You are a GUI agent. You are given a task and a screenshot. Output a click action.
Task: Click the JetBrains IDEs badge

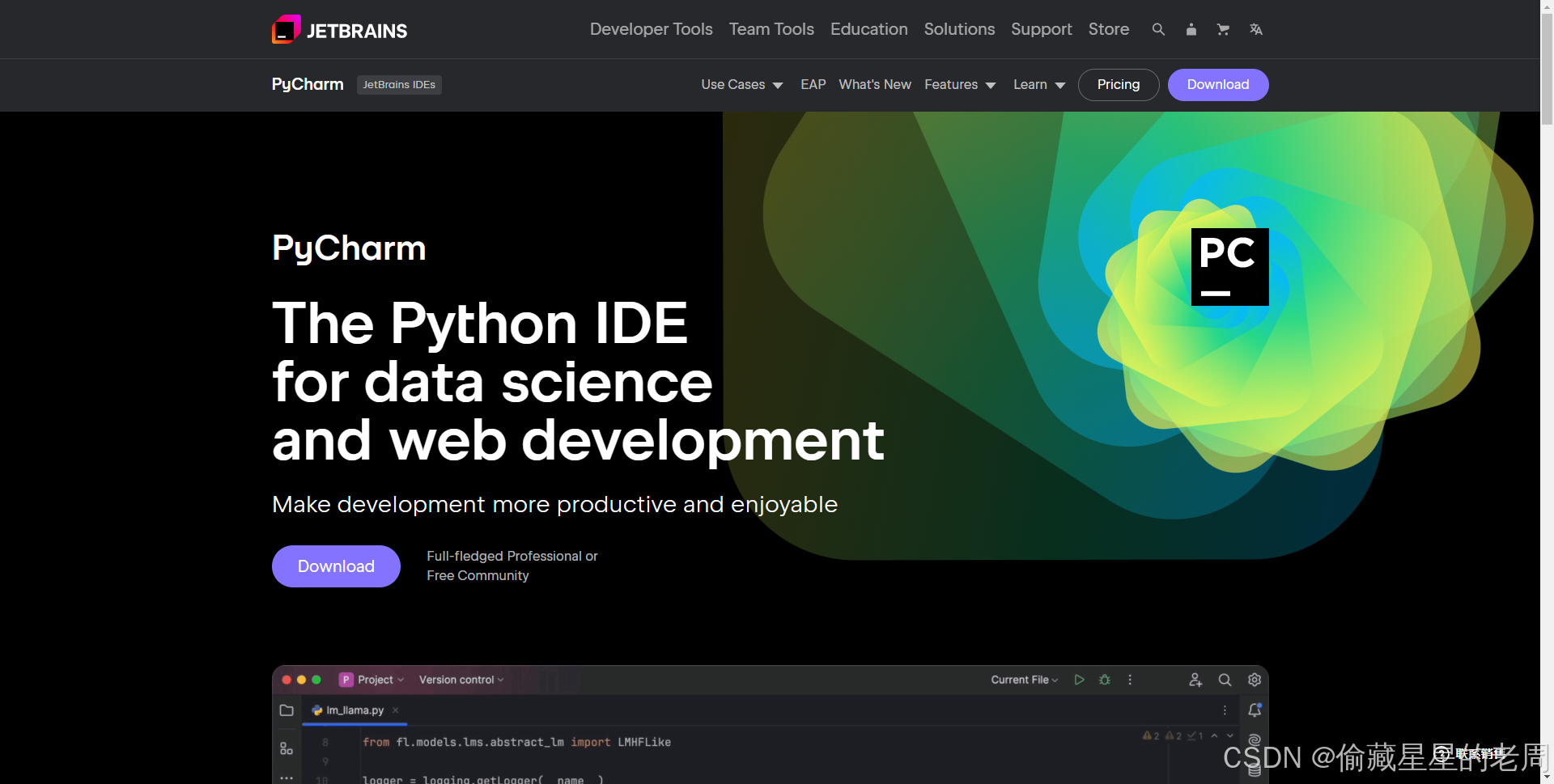click(x=399, y=85)
